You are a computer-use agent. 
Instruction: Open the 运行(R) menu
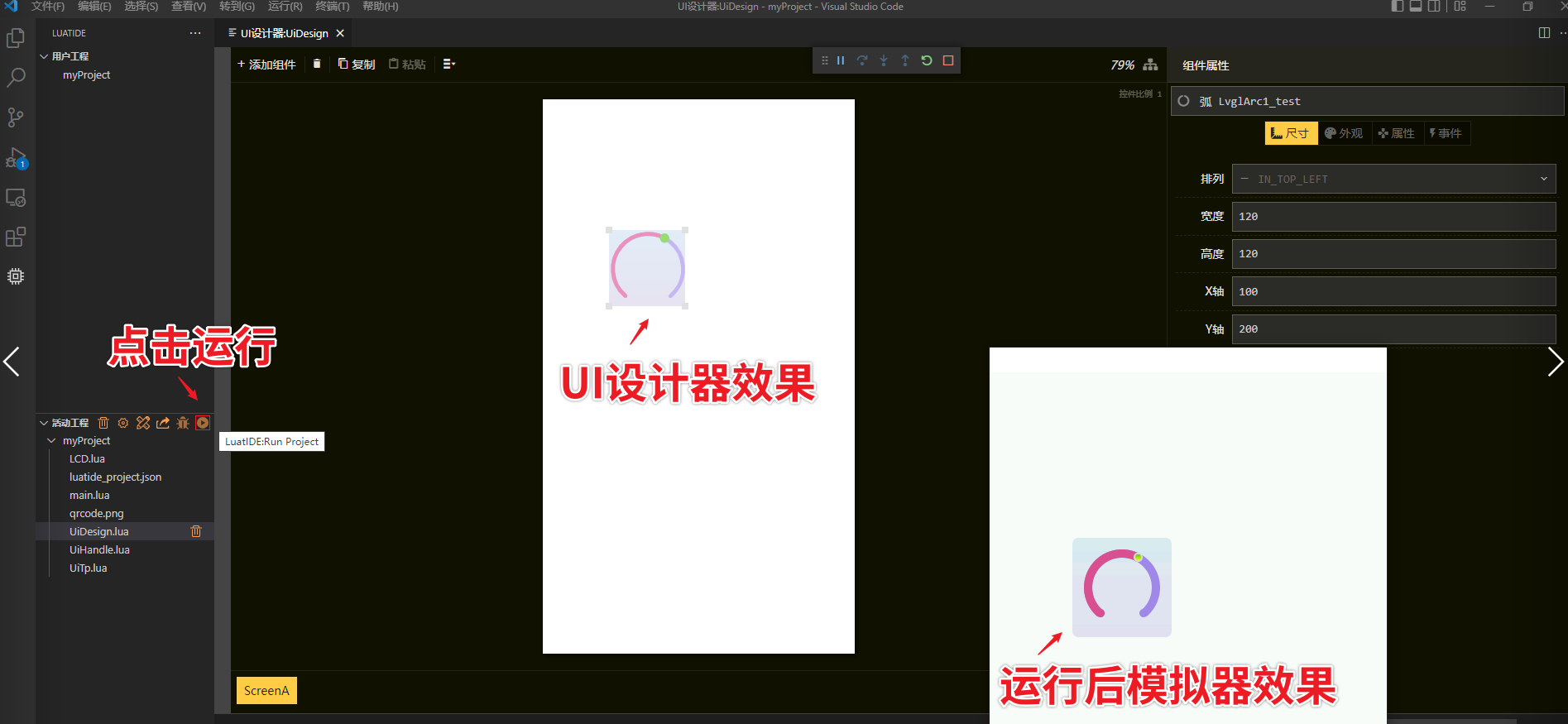click(x=285, y=7)
